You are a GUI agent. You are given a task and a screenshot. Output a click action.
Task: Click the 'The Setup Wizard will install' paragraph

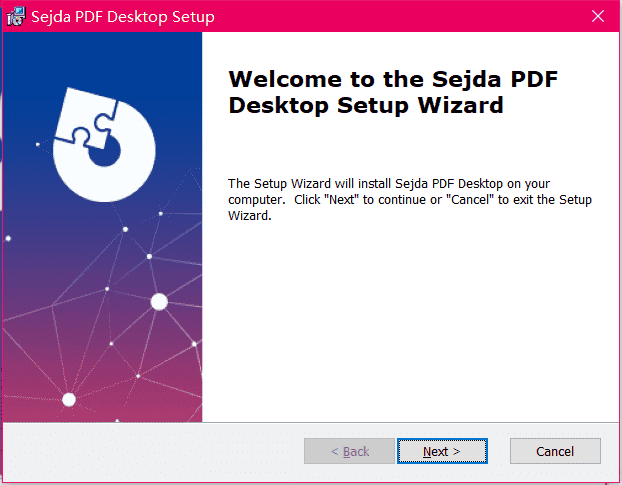click(410, 199)
